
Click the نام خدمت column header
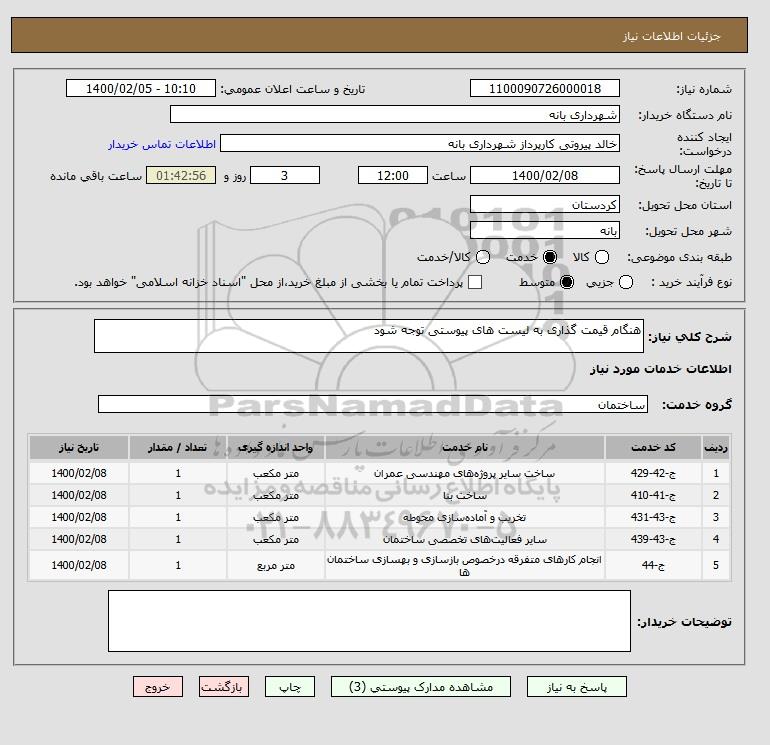pos(465,447)
